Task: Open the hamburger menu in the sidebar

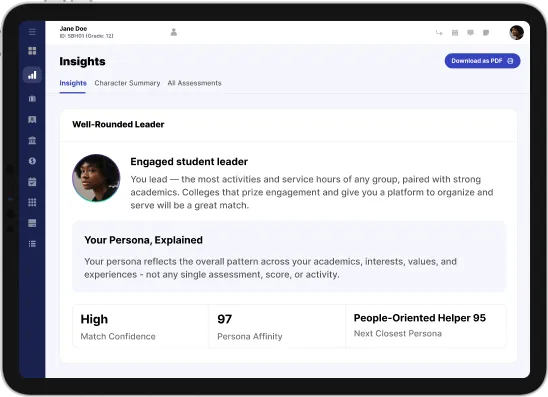Action: 32,32
